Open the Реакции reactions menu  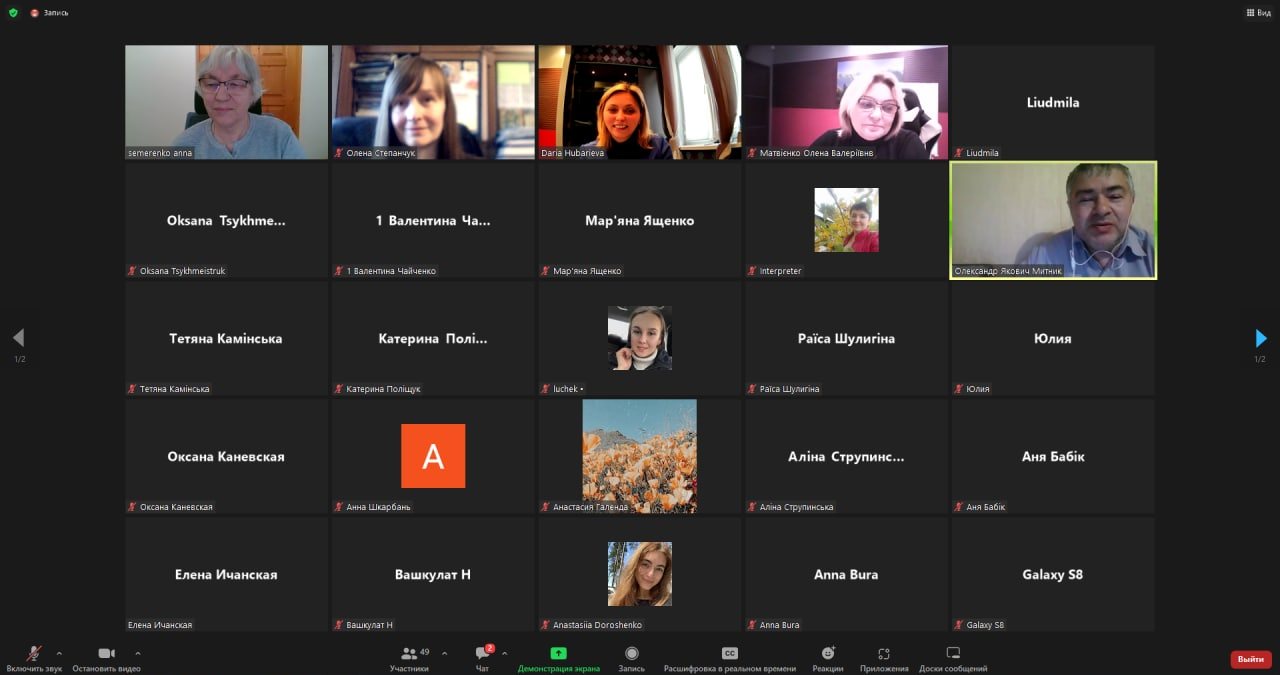coord(827,654)
